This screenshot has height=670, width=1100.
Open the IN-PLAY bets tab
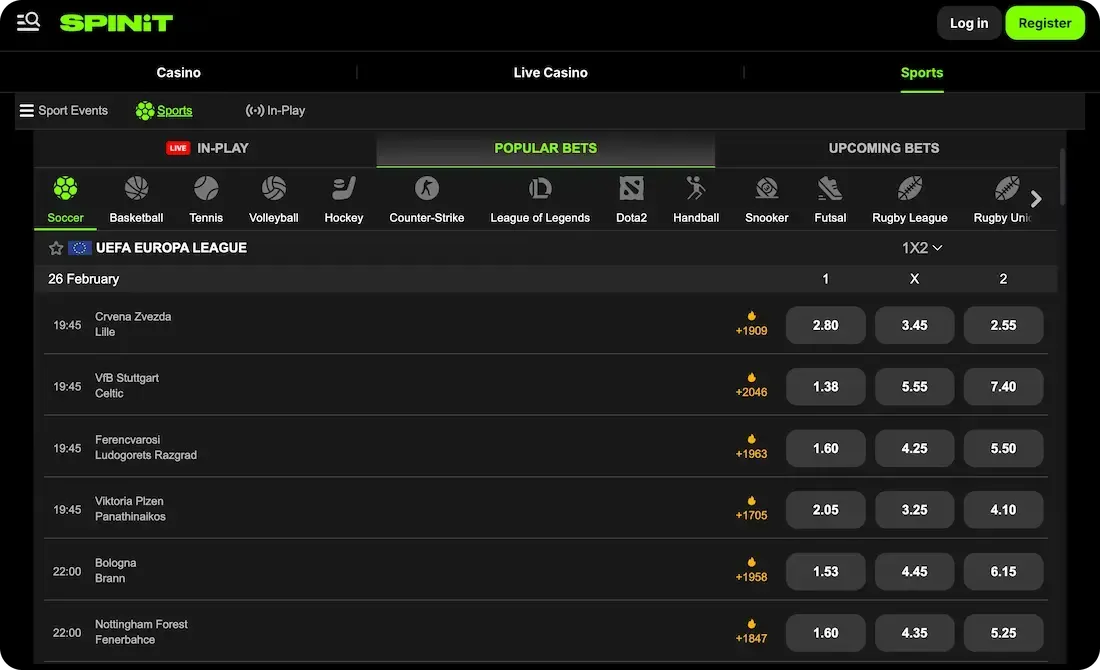207,148
